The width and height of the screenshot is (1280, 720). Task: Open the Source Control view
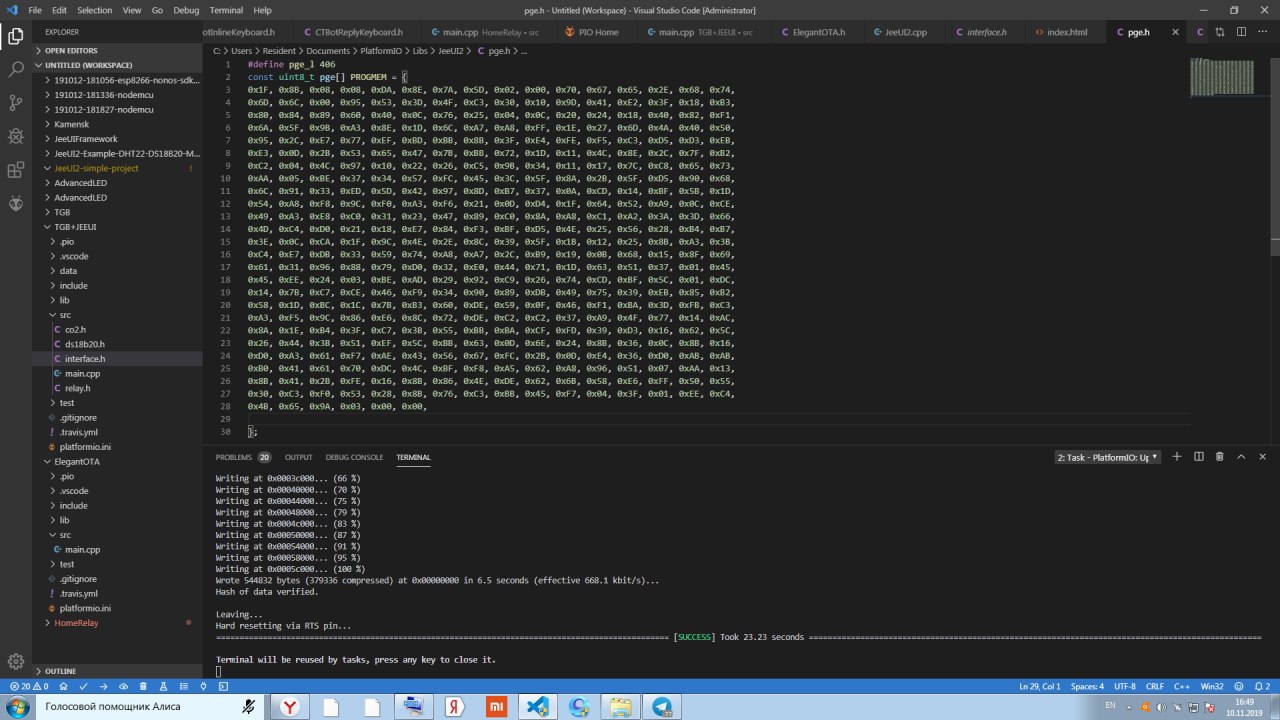click(16, 103)
